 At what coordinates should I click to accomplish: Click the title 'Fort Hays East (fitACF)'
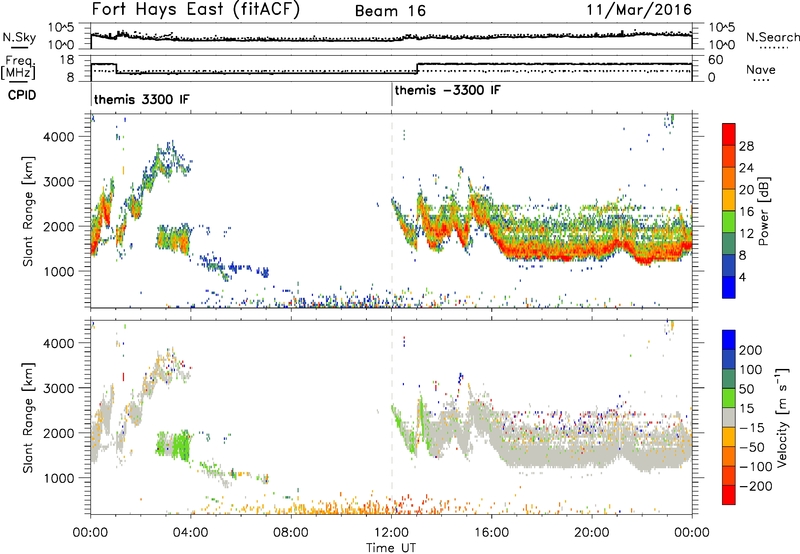click(196, 10)
